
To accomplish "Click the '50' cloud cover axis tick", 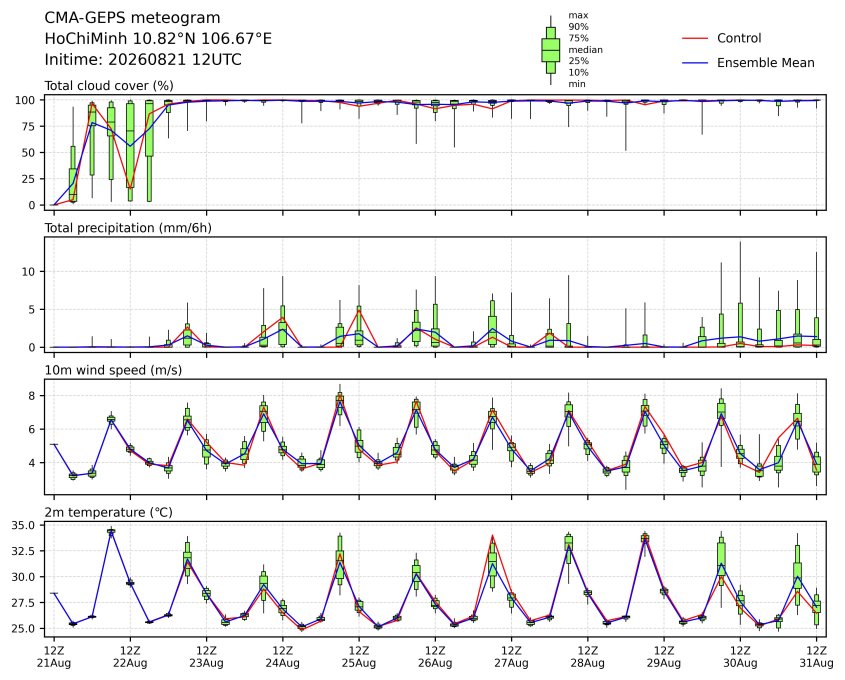I will 29,152.
